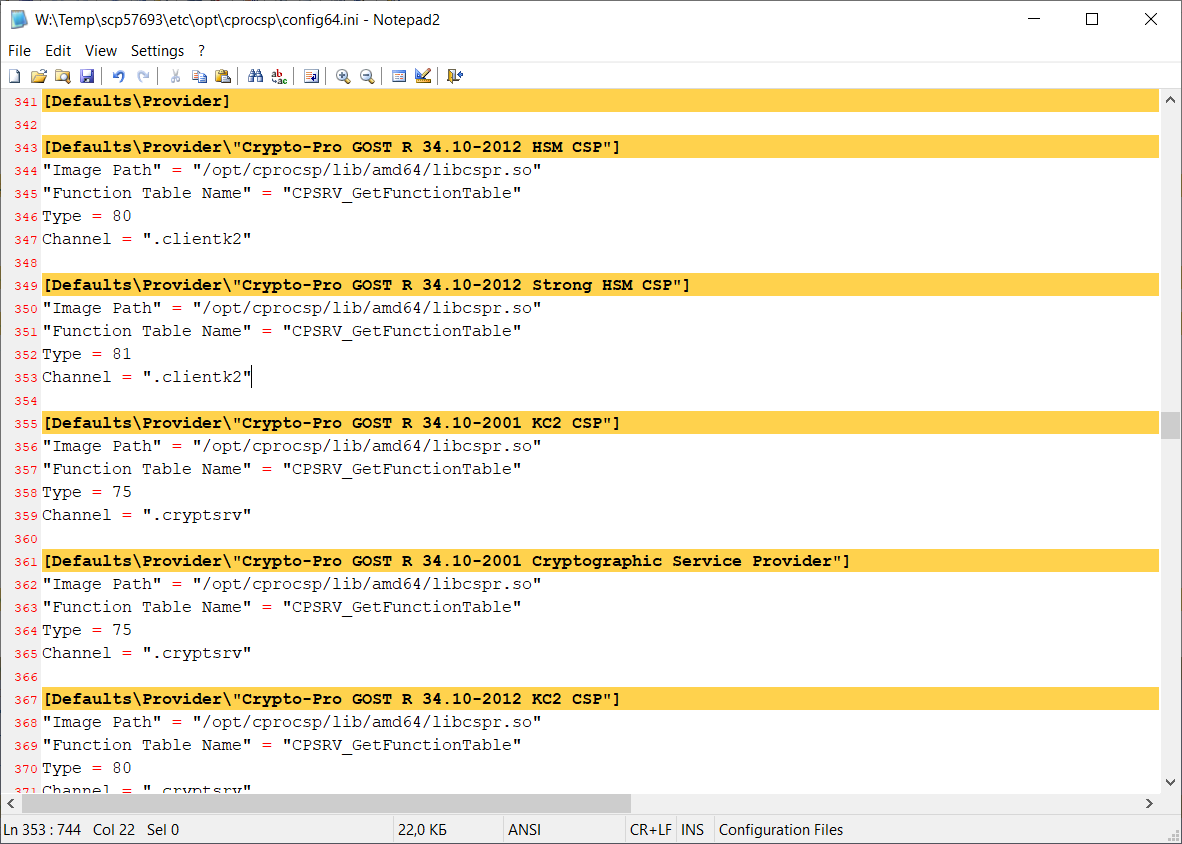The image size is (1182, 844).
Task: Save the current config64.ini file
Action: coord(87,76)
